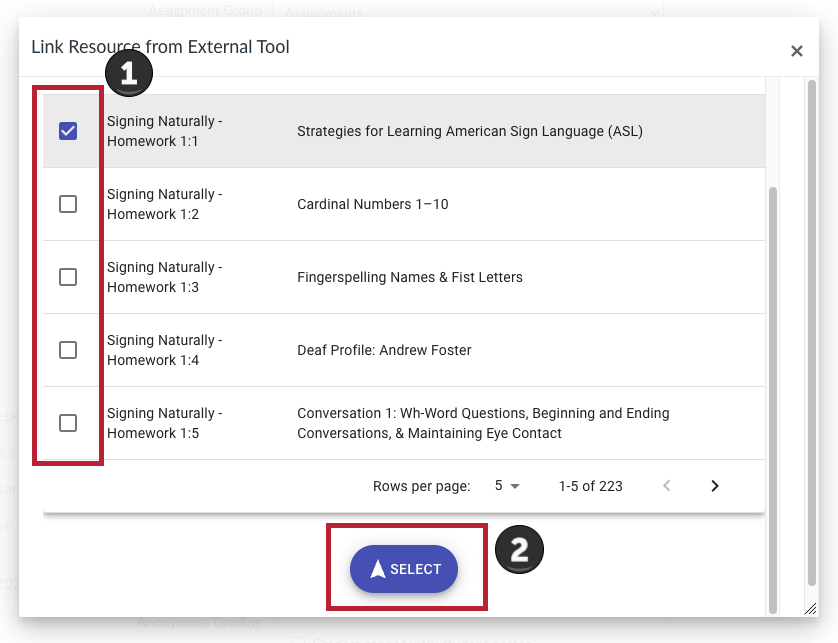
Task: Go to next page of resources
Action: (x=715, y=486)
